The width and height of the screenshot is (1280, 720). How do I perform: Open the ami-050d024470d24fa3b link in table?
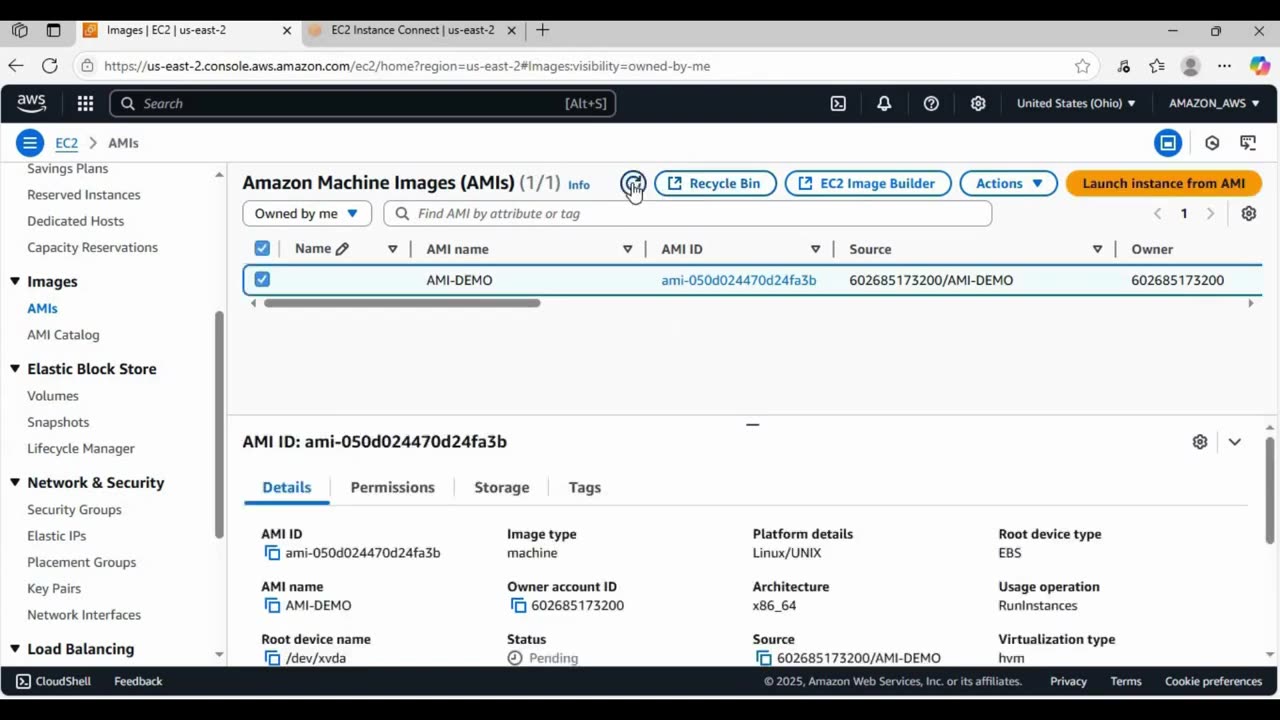[738, 280]
